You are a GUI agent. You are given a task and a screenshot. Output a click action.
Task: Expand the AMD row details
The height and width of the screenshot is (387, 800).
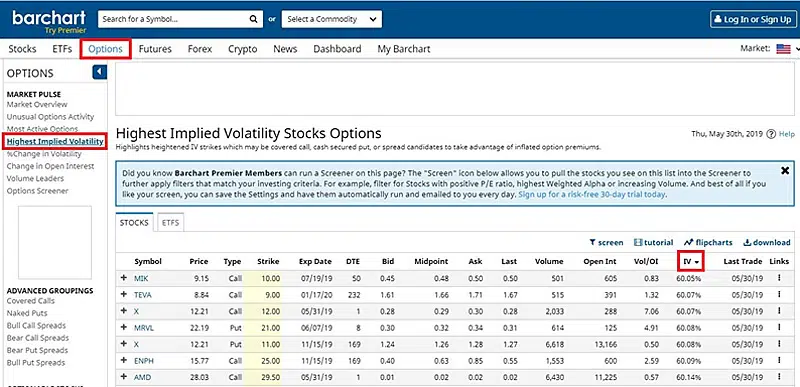[123, 377]
